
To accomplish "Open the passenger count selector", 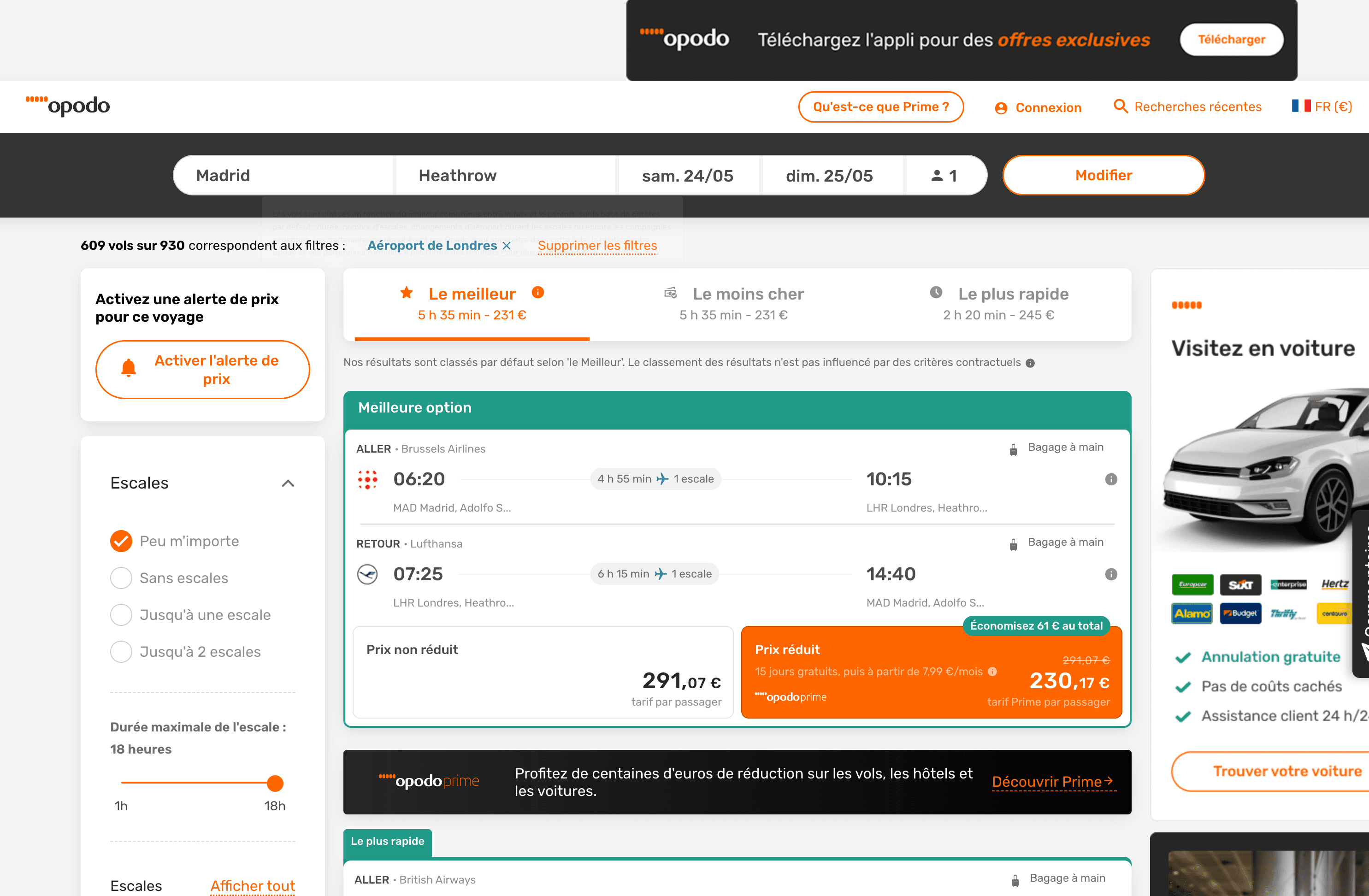I will [x=944, y=176].
